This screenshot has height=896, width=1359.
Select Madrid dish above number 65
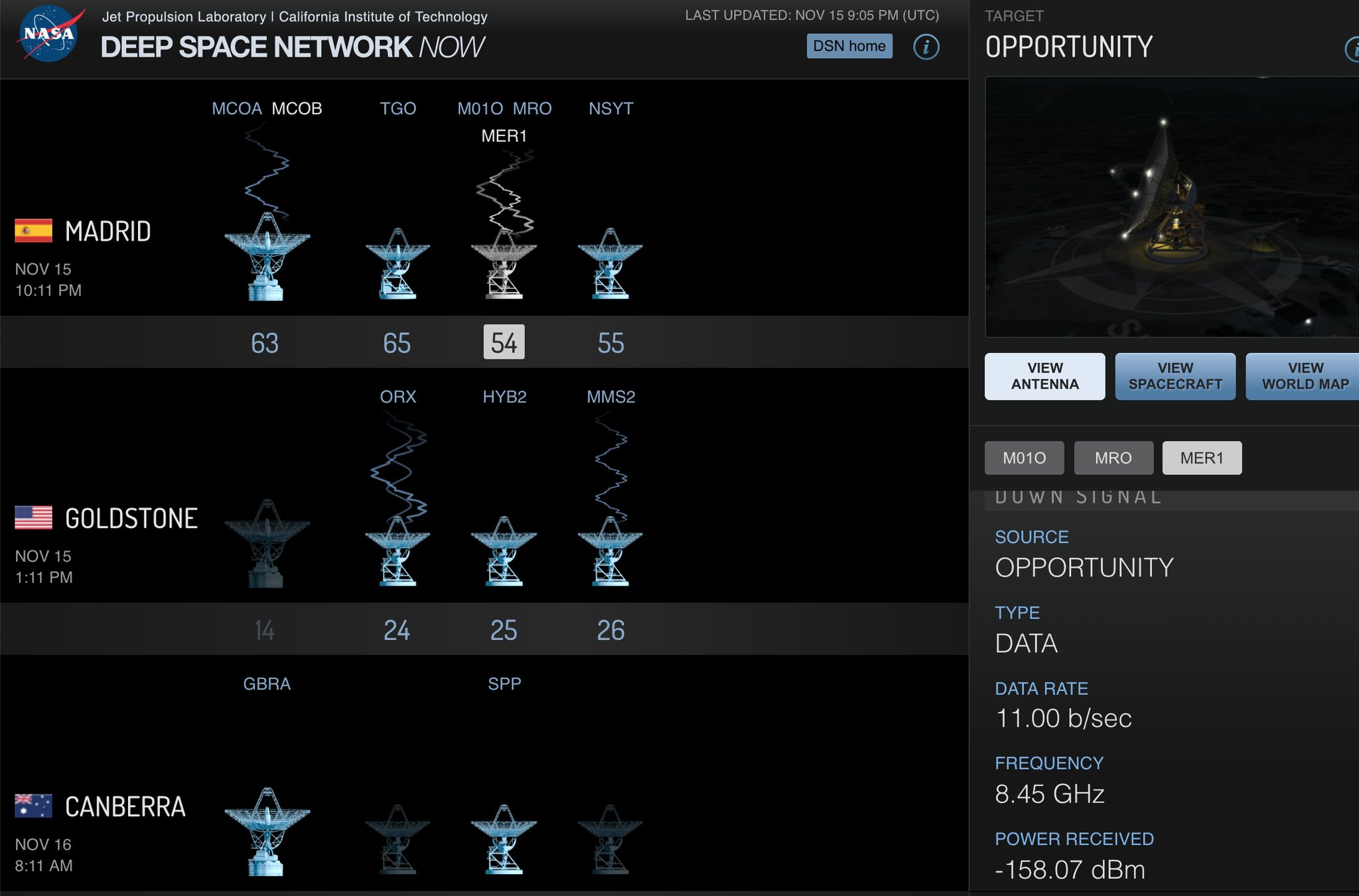pos(397,264)
